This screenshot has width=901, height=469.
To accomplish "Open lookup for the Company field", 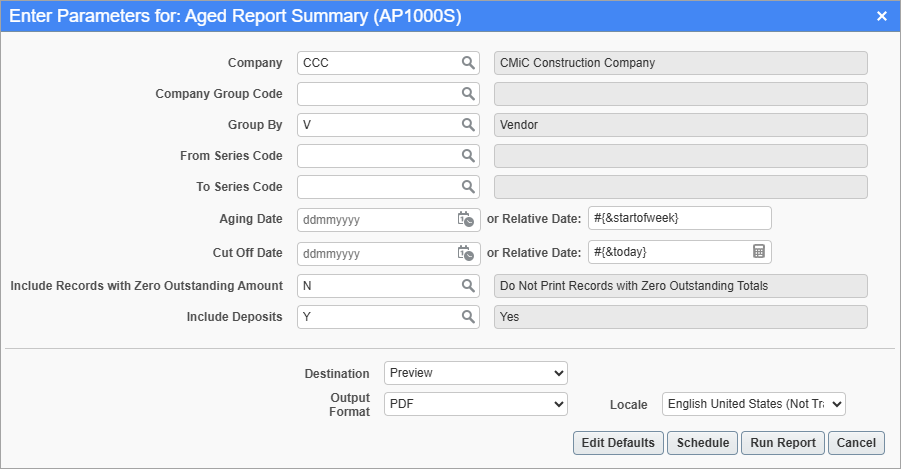I will pos(468,63).
